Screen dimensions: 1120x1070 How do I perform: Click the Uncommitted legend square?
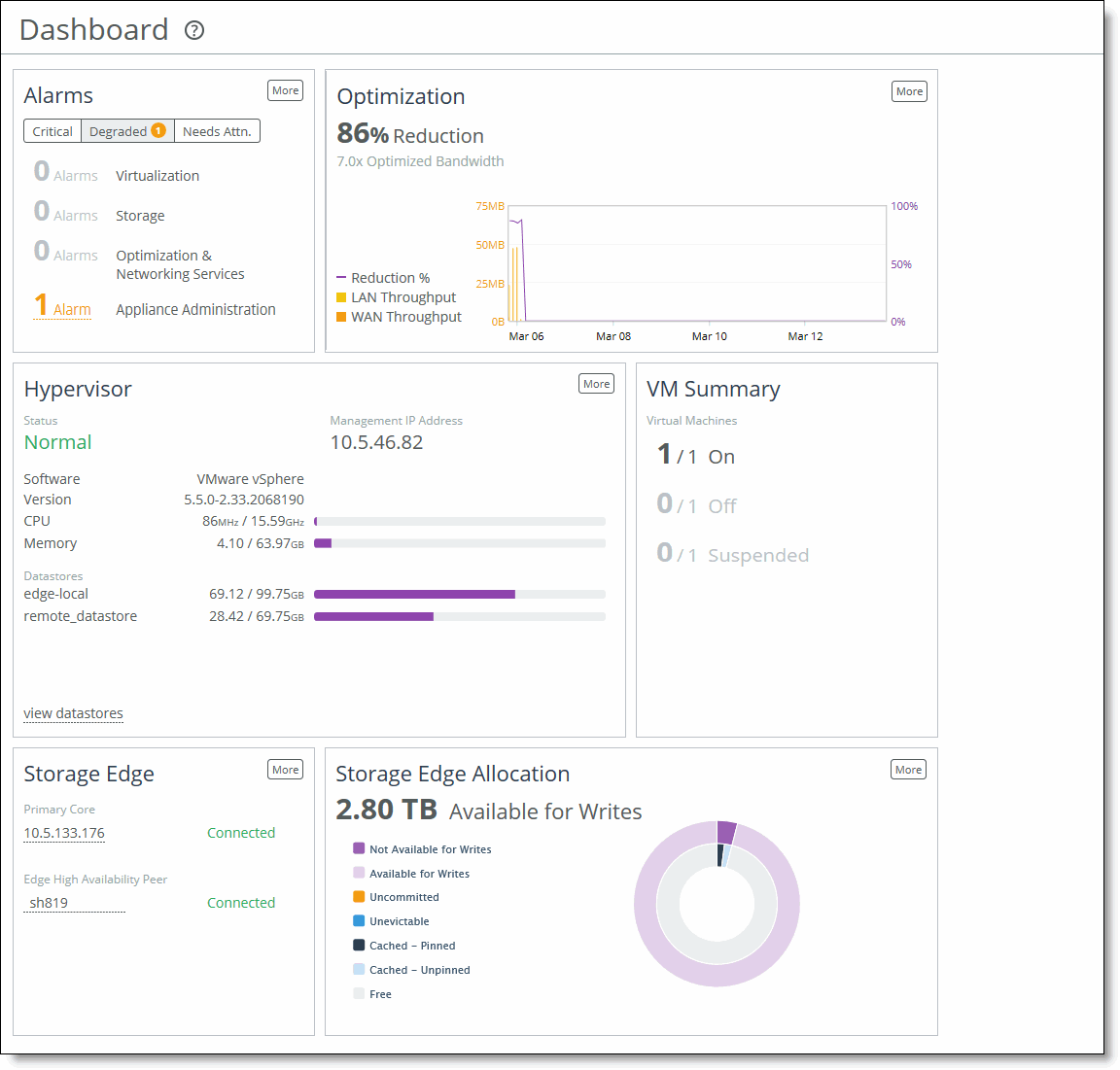359,896
